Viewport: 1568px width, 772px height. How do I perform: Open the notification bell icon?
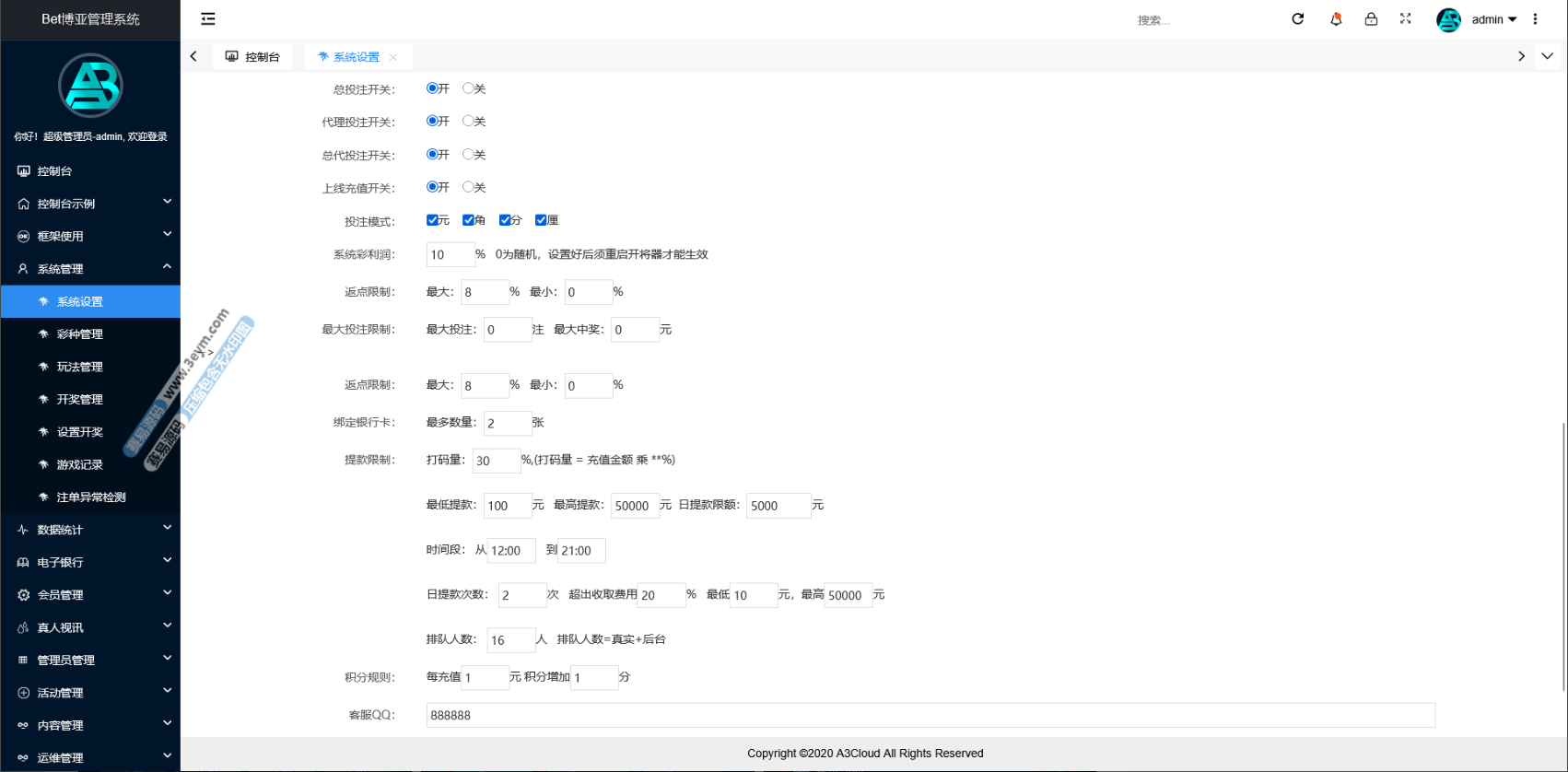pos(1335,19)
